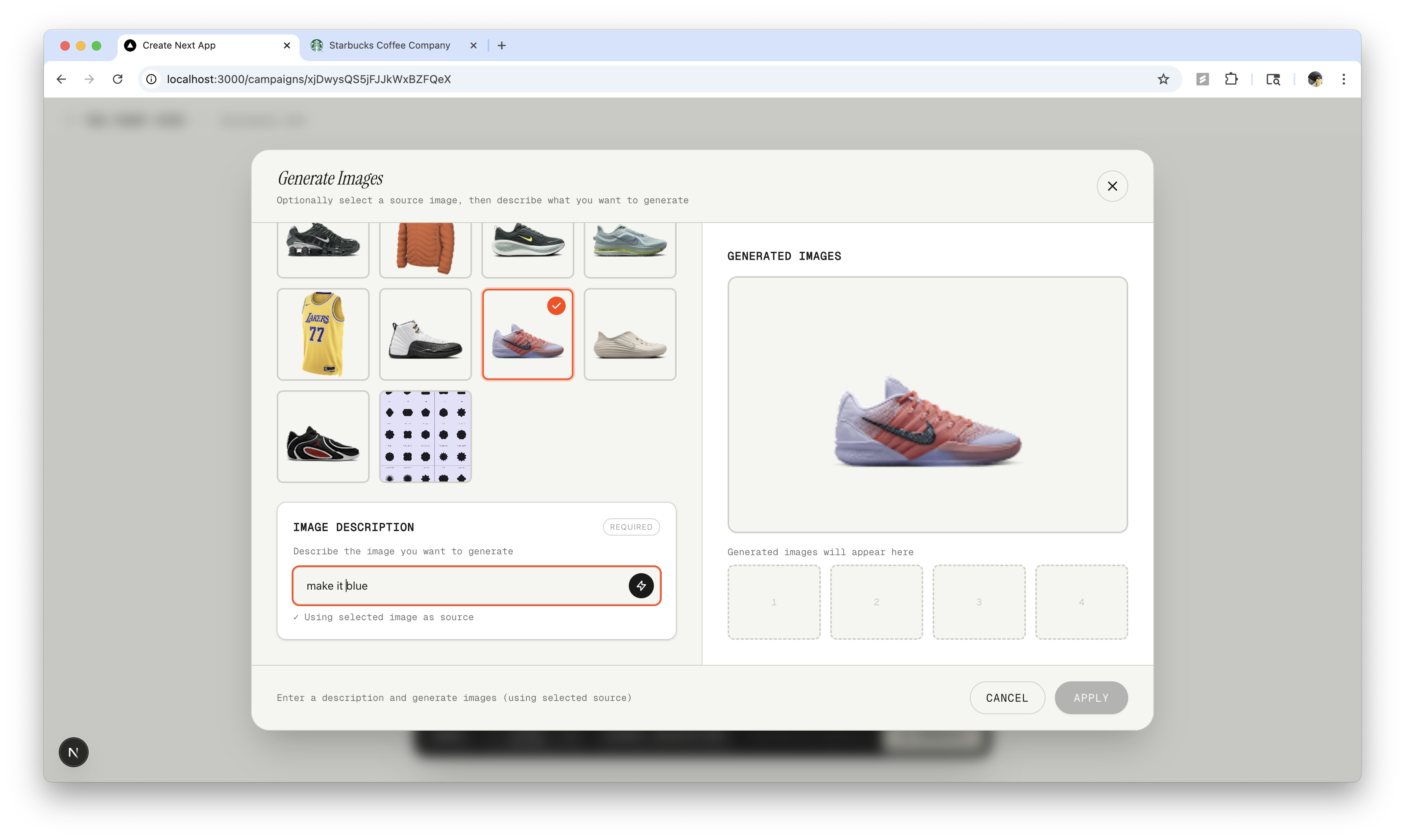The width and height of the screenshot is (1405, 840).
Task: Select the Lakers 77 jersey as source
Action: [323, 334]
